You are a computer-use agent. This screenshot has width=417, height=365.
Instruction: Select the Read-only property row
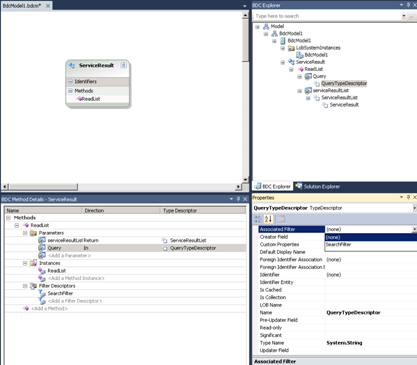pyautogui.click(x=338, y=328)
